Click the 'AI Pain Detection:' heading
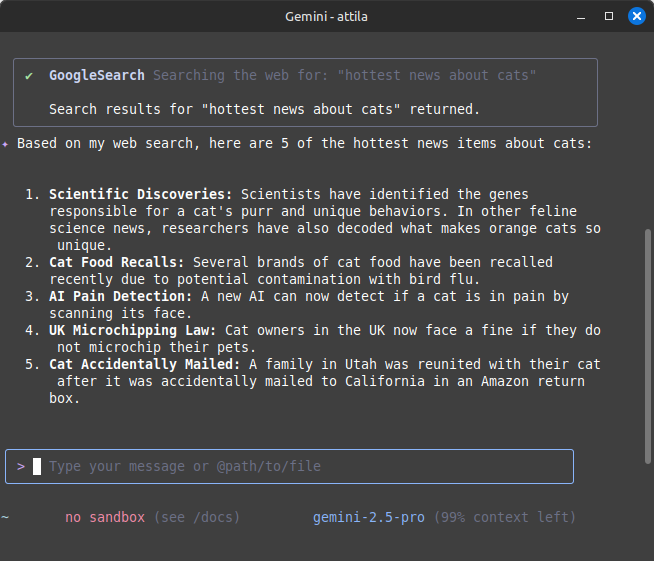Screen dimensions: 654x561 121,297
